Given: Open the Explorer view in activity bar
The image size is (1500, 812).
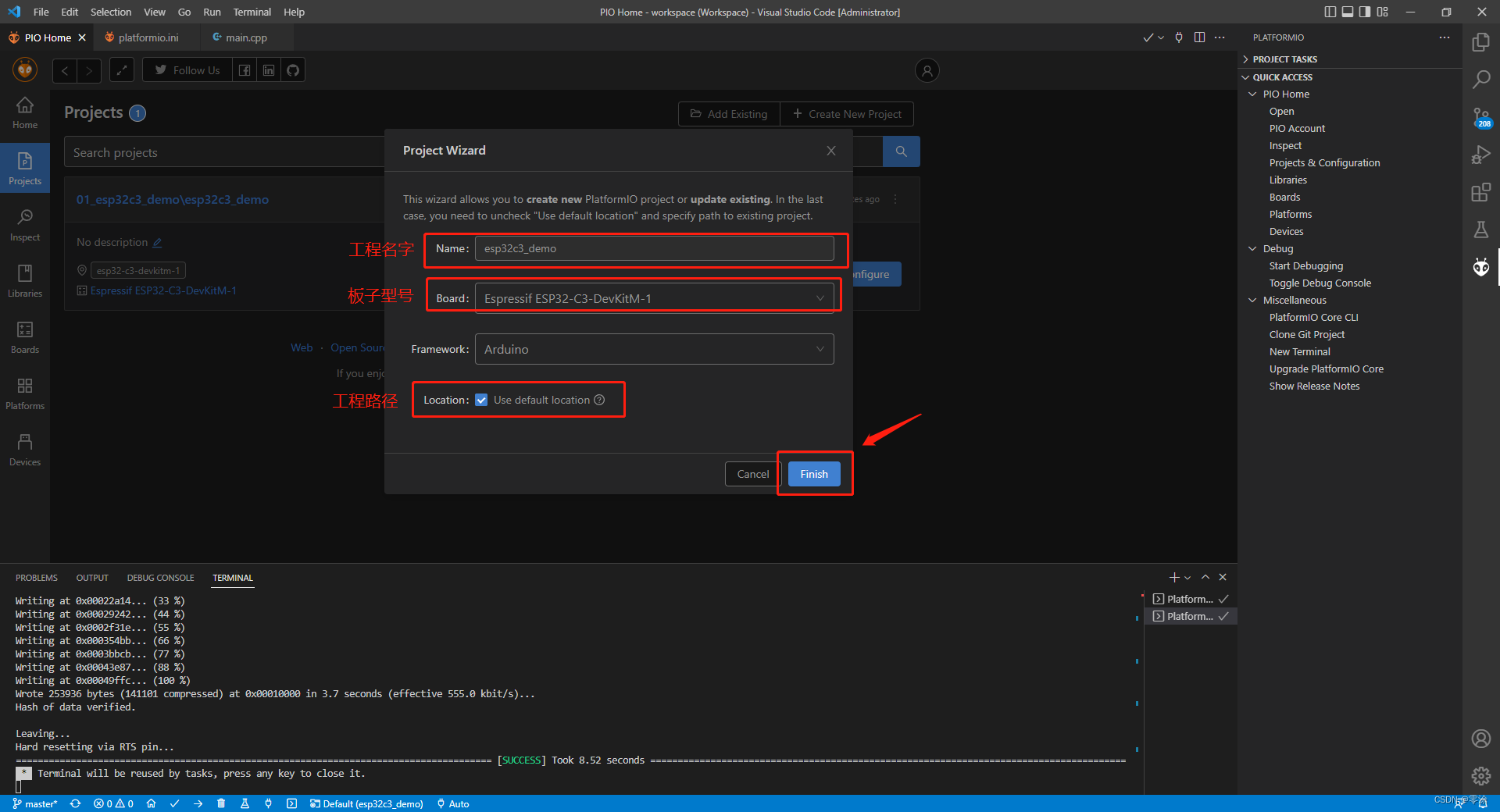Looking at the screenshot, I should [x=1480, y=42].
